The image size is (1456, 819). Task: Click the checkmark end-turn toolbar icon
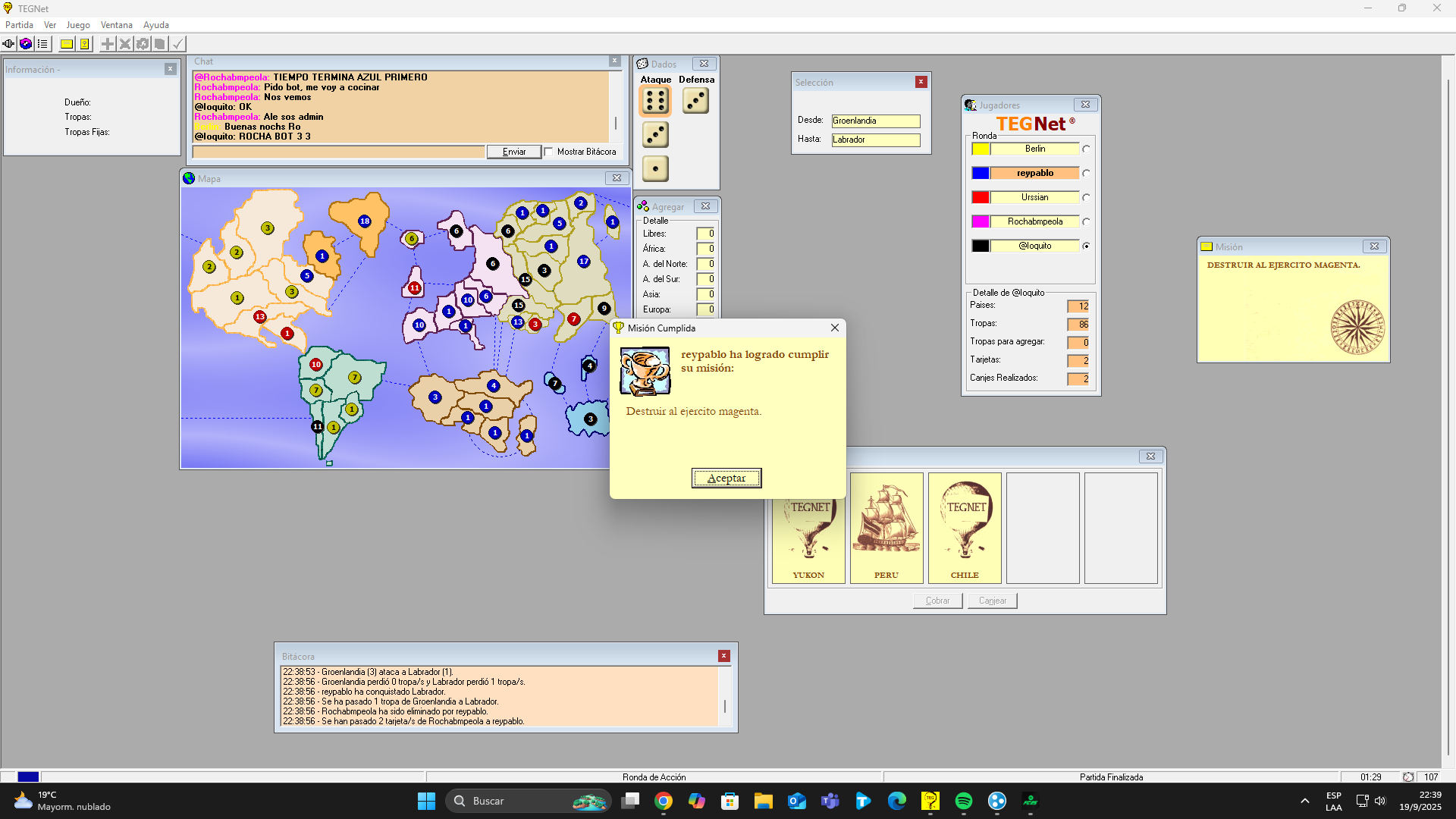pos(177,44)
